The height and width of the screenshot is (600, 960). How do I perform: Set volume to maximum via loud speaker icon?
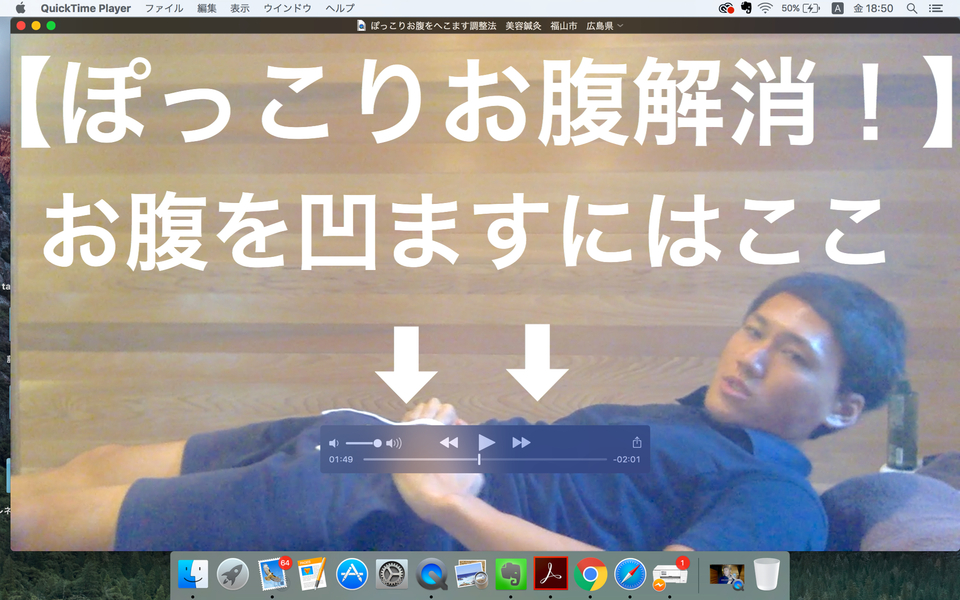[394, 443]
